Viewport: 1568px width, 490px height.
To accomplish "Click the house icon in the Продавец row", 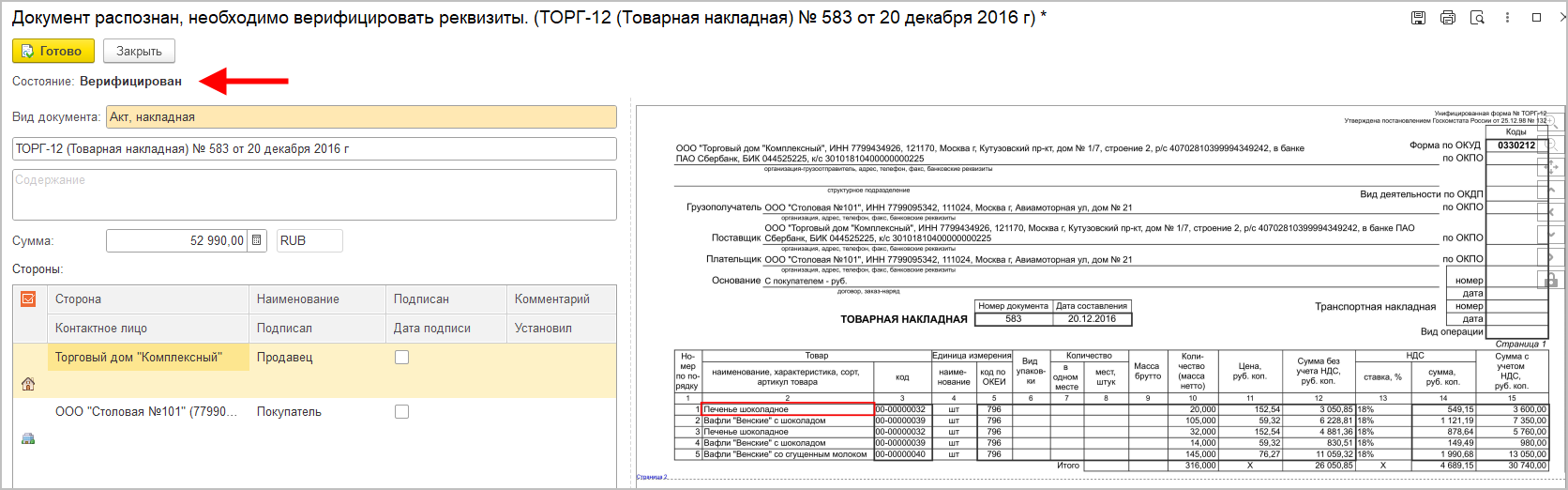I will 28,384.
